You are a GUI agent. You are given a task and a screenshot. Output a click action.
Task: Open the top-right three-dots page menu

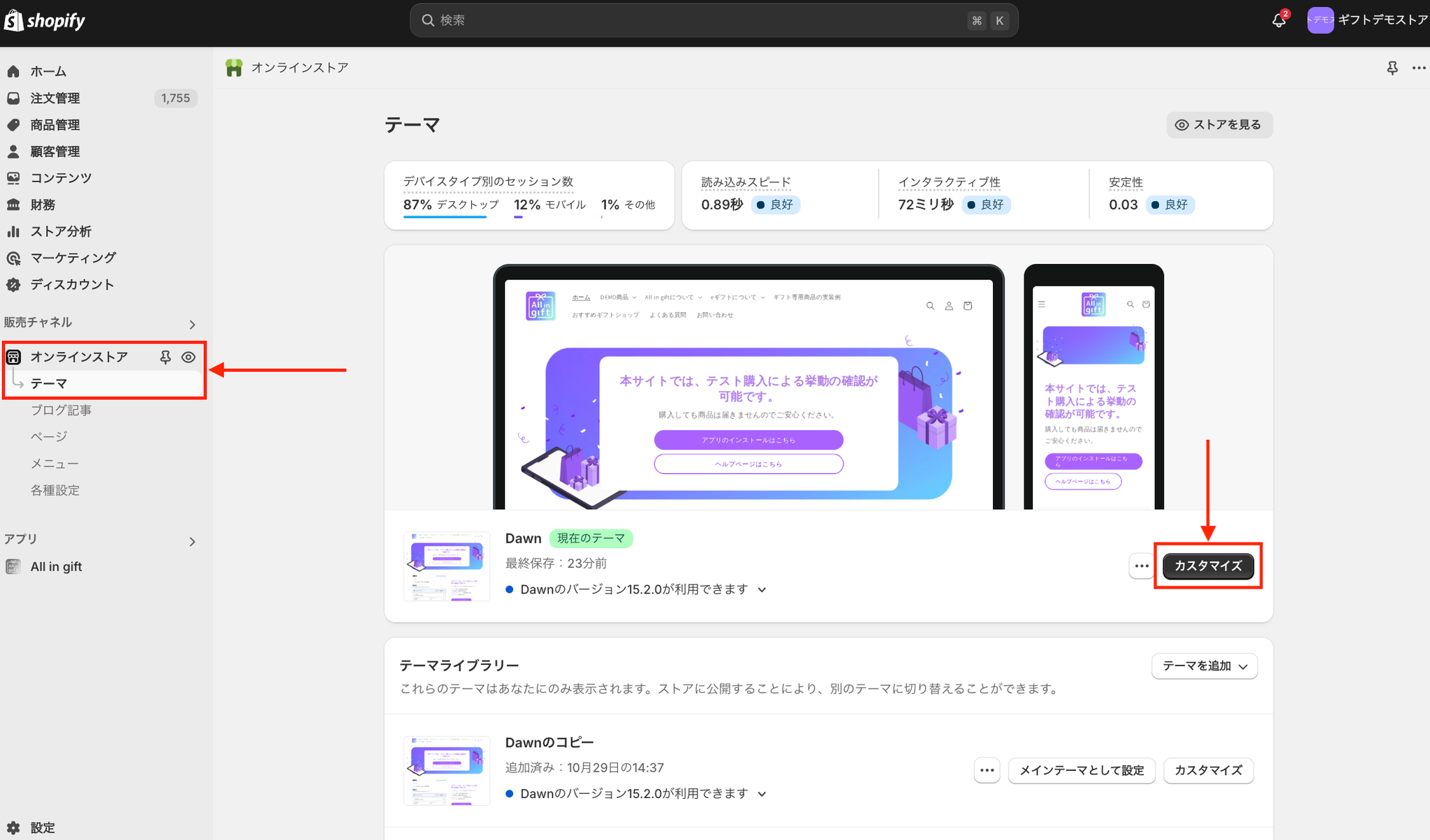point(1418,68)
